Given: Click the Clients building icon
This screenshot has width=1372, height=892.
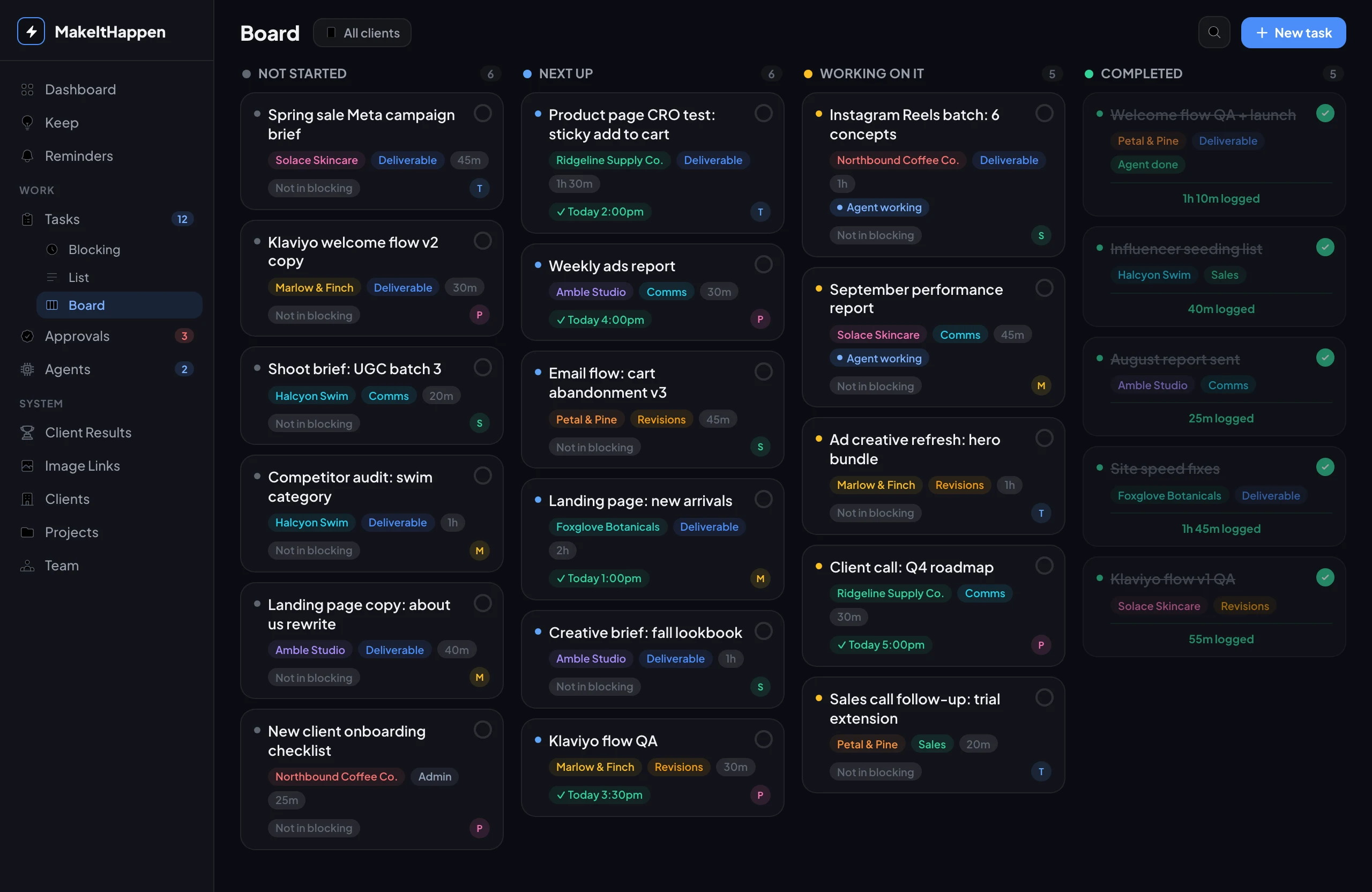Looking at the screenshot, I should coord(27,499).
